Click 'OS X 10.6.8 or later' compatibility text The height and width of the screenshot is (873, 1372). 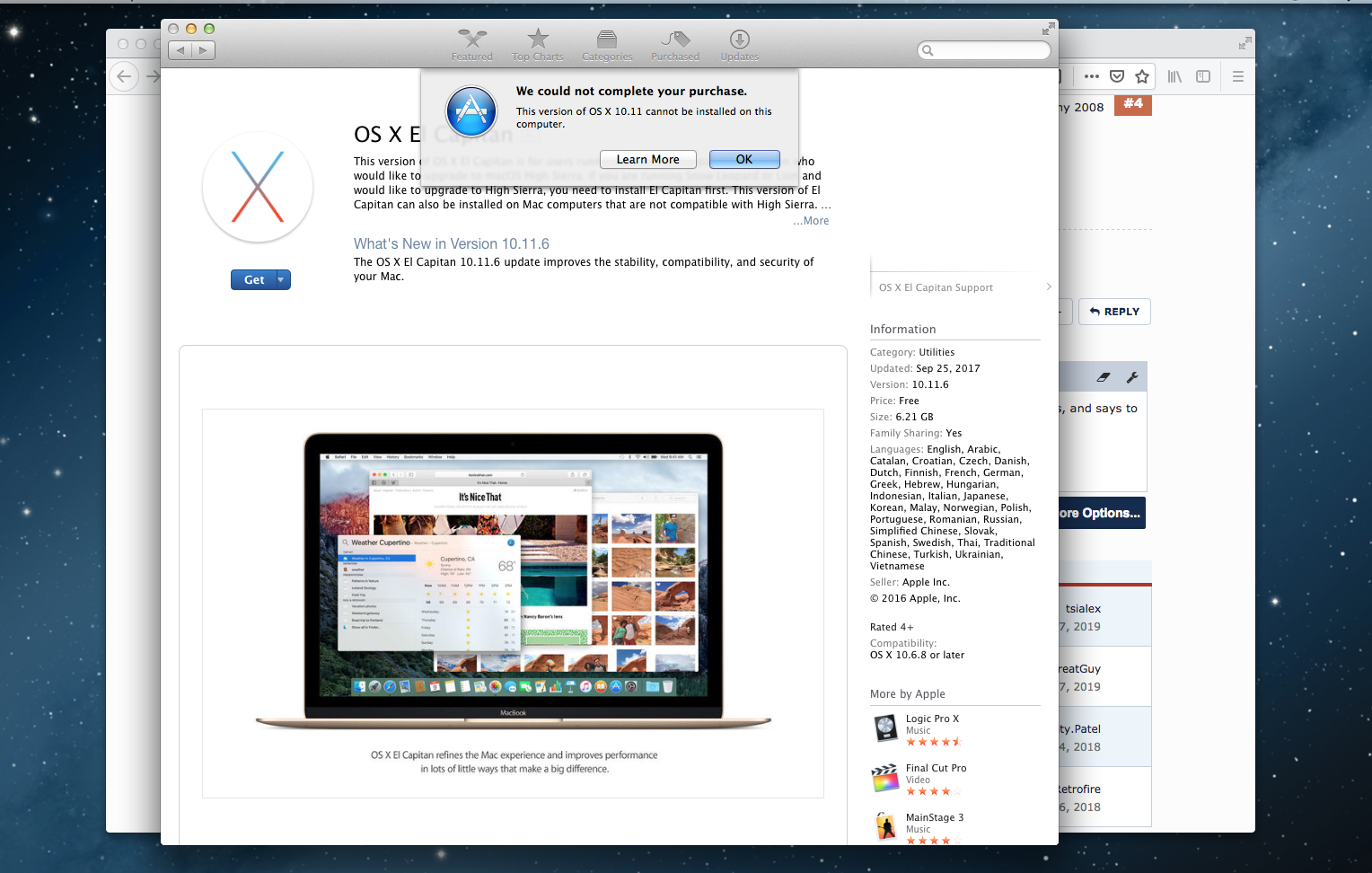pos(917,655)
